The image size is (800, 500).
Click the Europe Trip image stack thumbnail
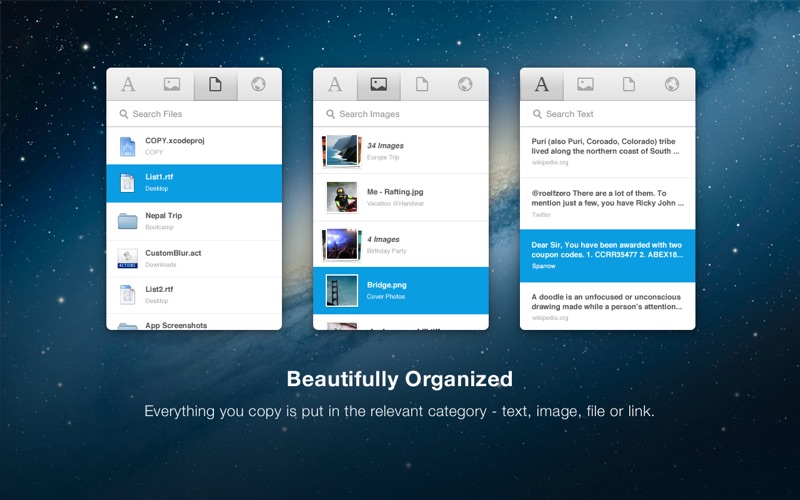point(342,151)
